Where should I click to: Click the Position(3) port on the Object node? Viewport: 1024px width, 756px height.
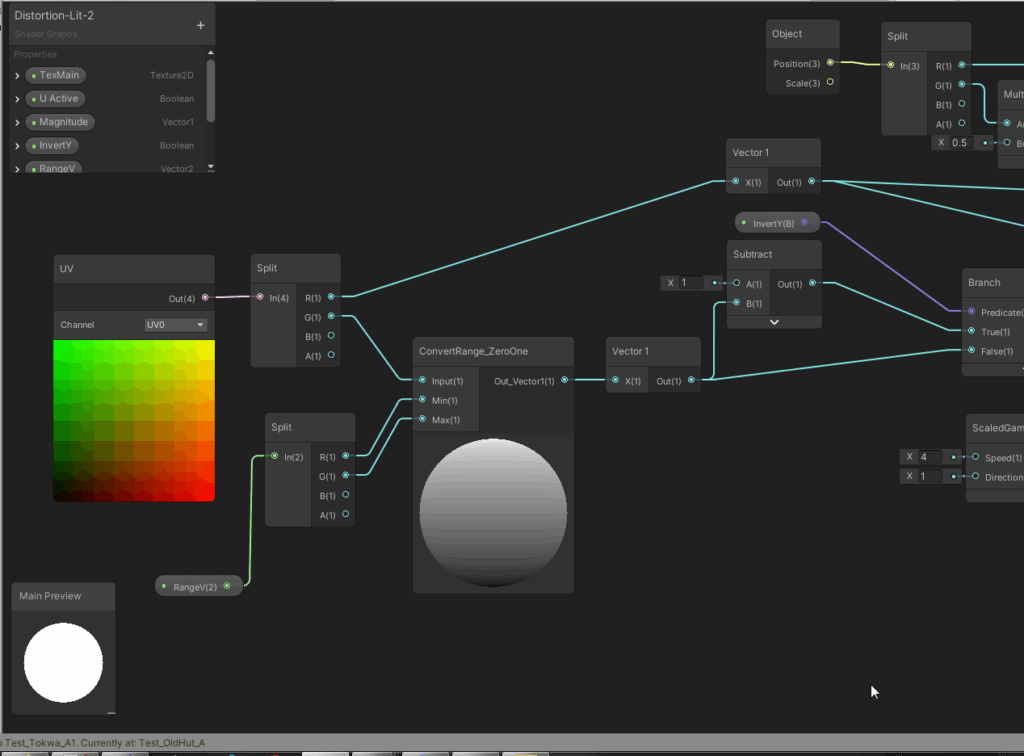click(x=830, y=63)
